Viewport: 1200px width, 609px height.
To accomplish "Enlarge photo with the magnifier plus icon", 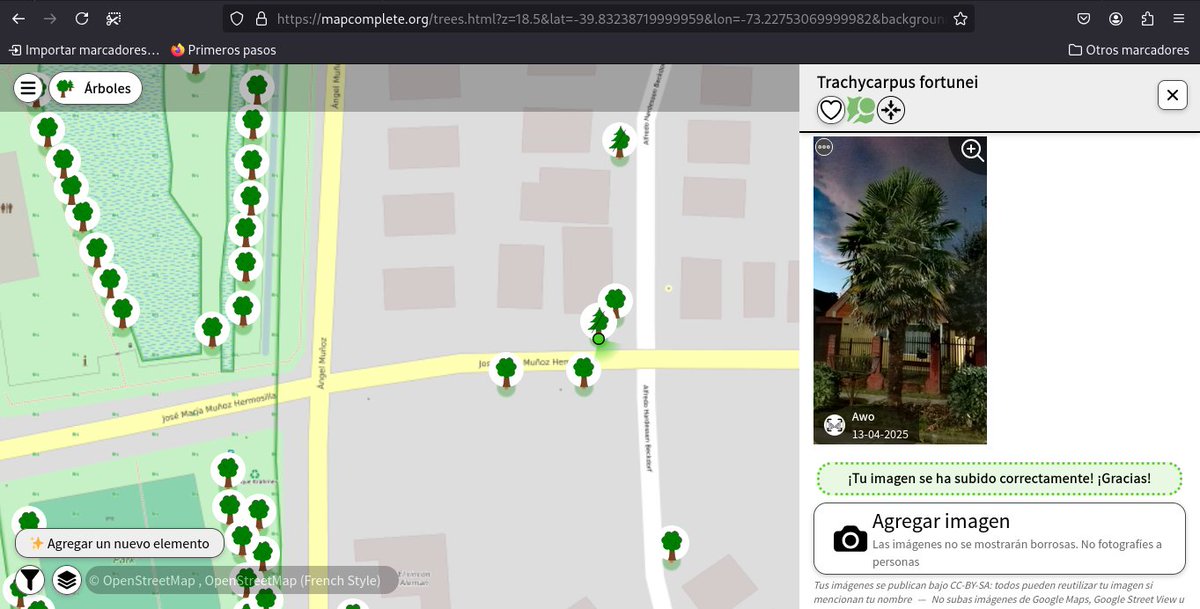I will click(x=972, y=151).
